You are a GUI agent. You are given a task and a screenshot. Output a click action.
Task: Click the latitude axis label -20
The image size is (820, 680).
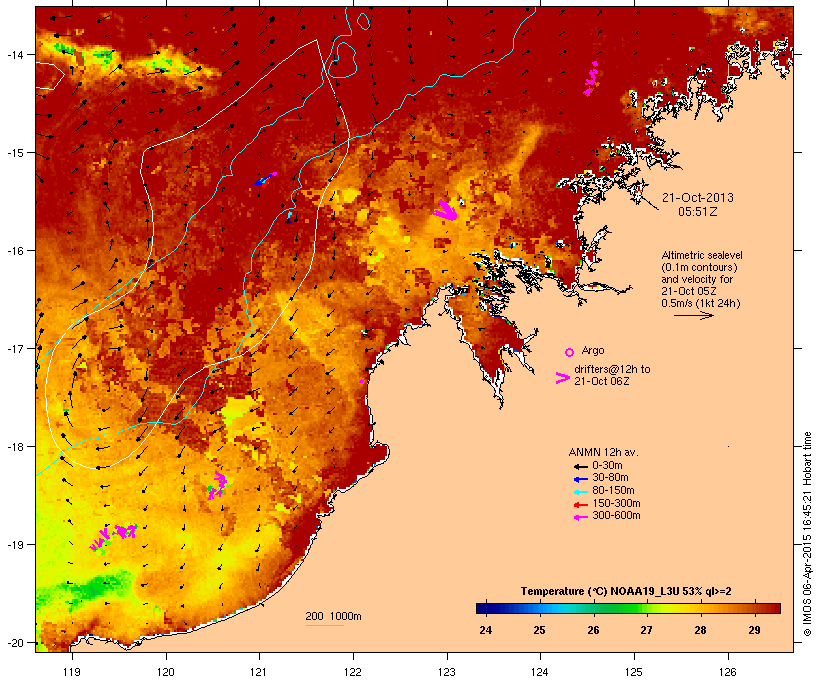tap(14, 643)
